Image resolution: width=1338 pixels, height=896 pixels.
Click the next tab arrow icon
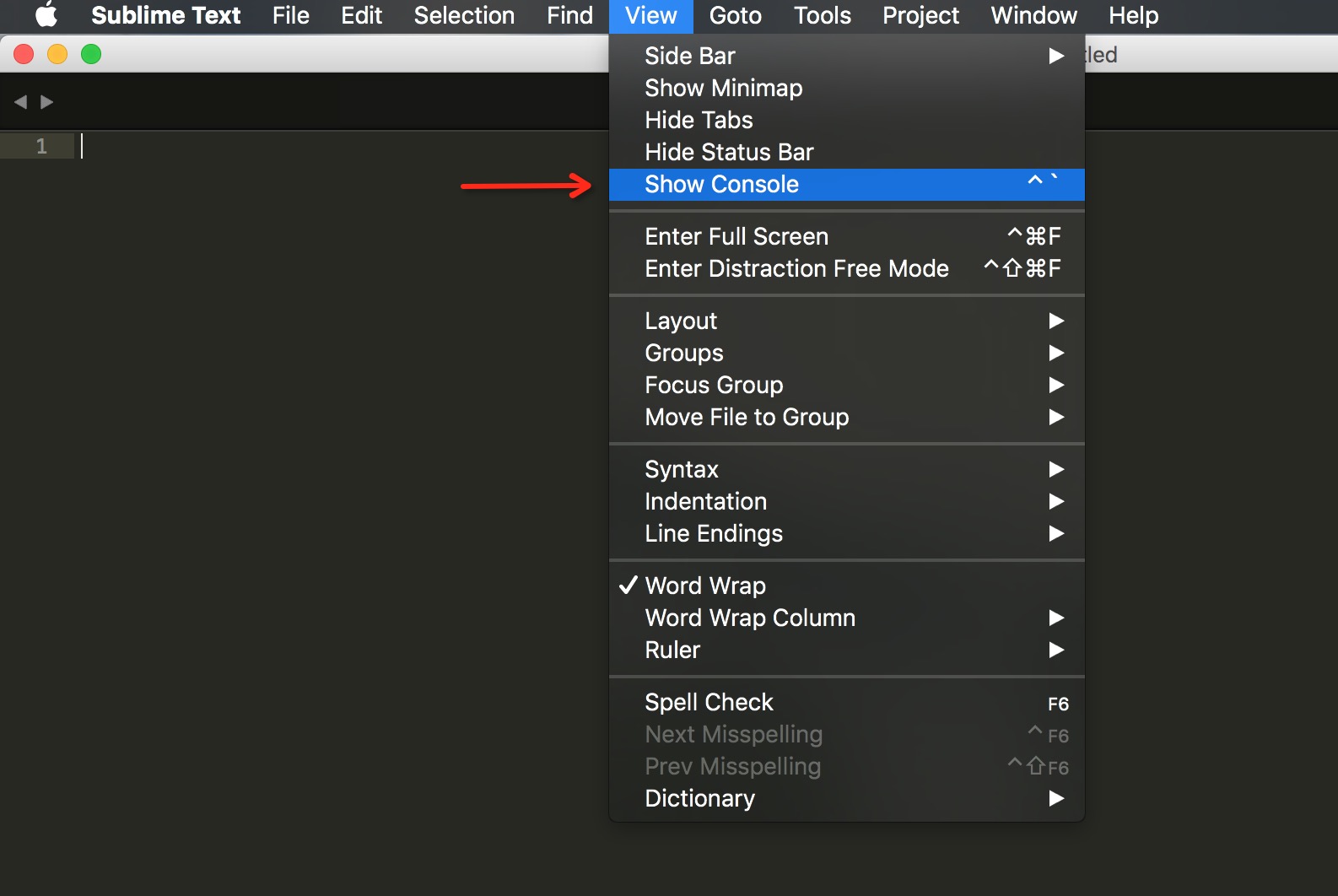tap(47, 102)
